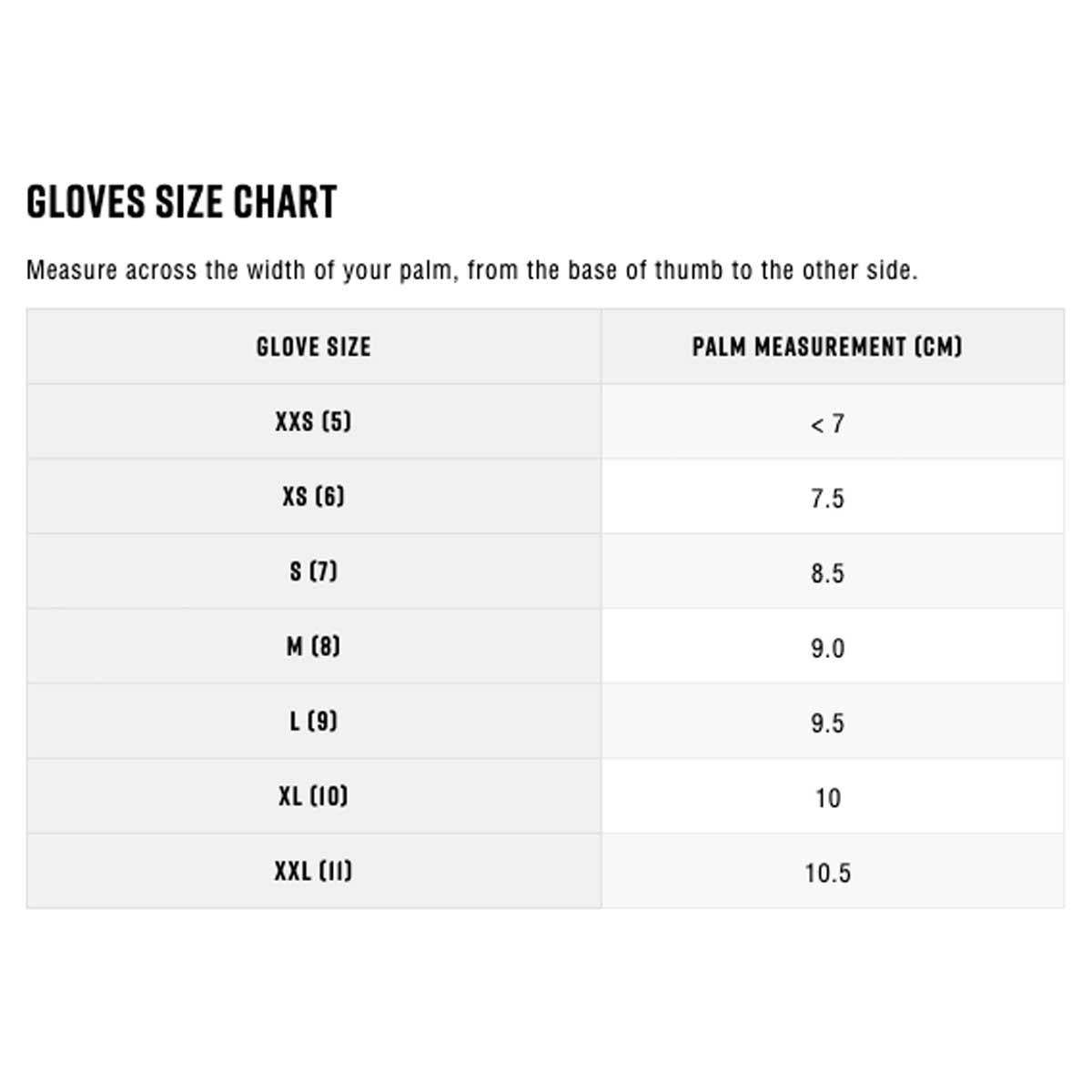Click the XXS (5) size cell
Viewport: 1092px width, 1092px height.
click(314, 422)
